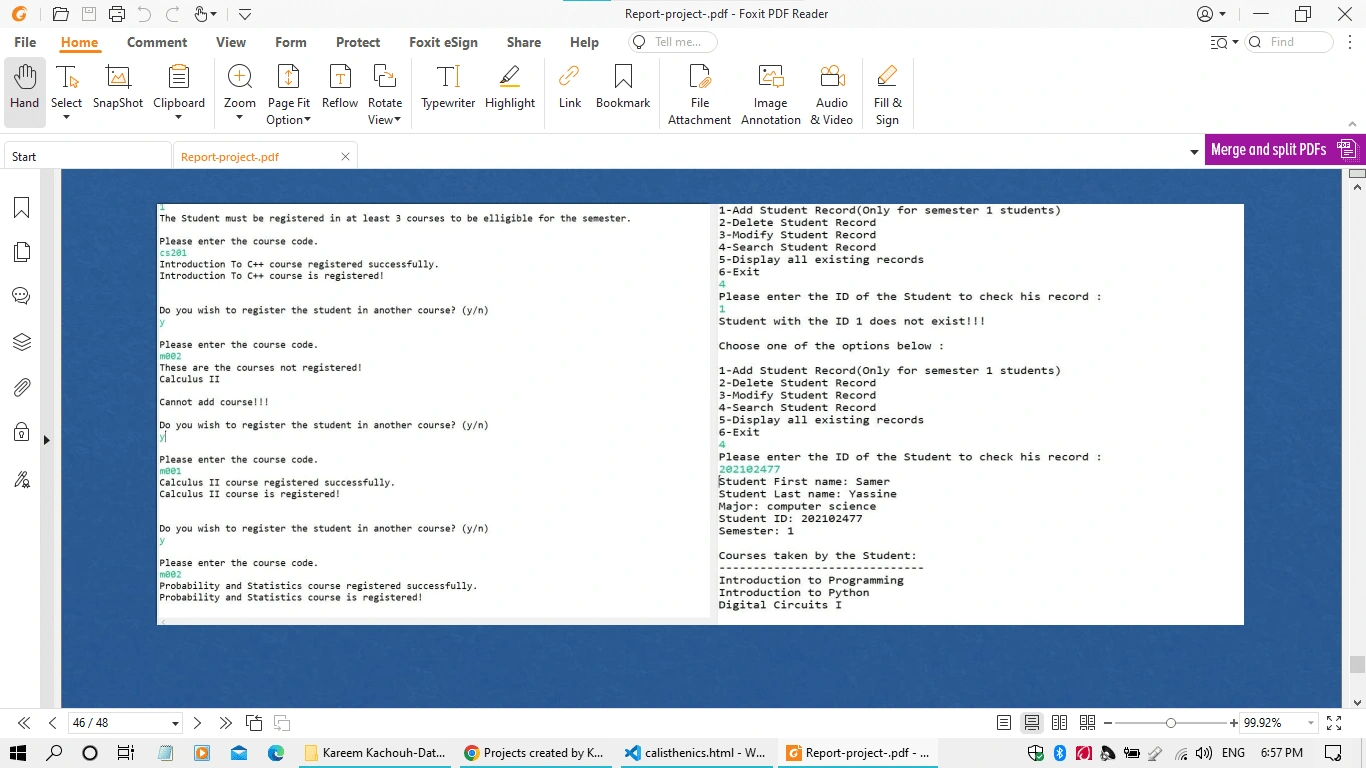Screen dimensions: 1366x768
Task: Go to first page
Action: [24, 723]
